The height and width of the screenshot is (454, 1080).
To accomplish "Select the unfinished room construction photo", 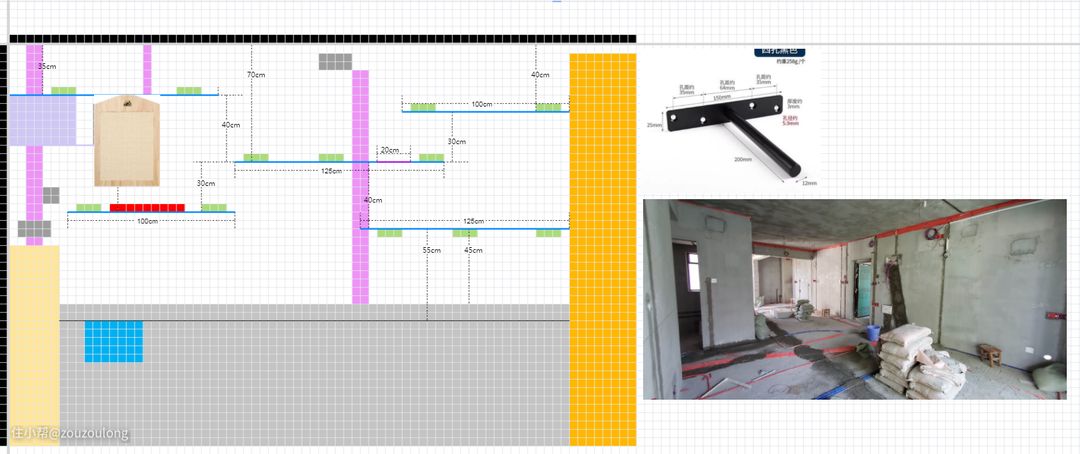I will pos(854,299).
